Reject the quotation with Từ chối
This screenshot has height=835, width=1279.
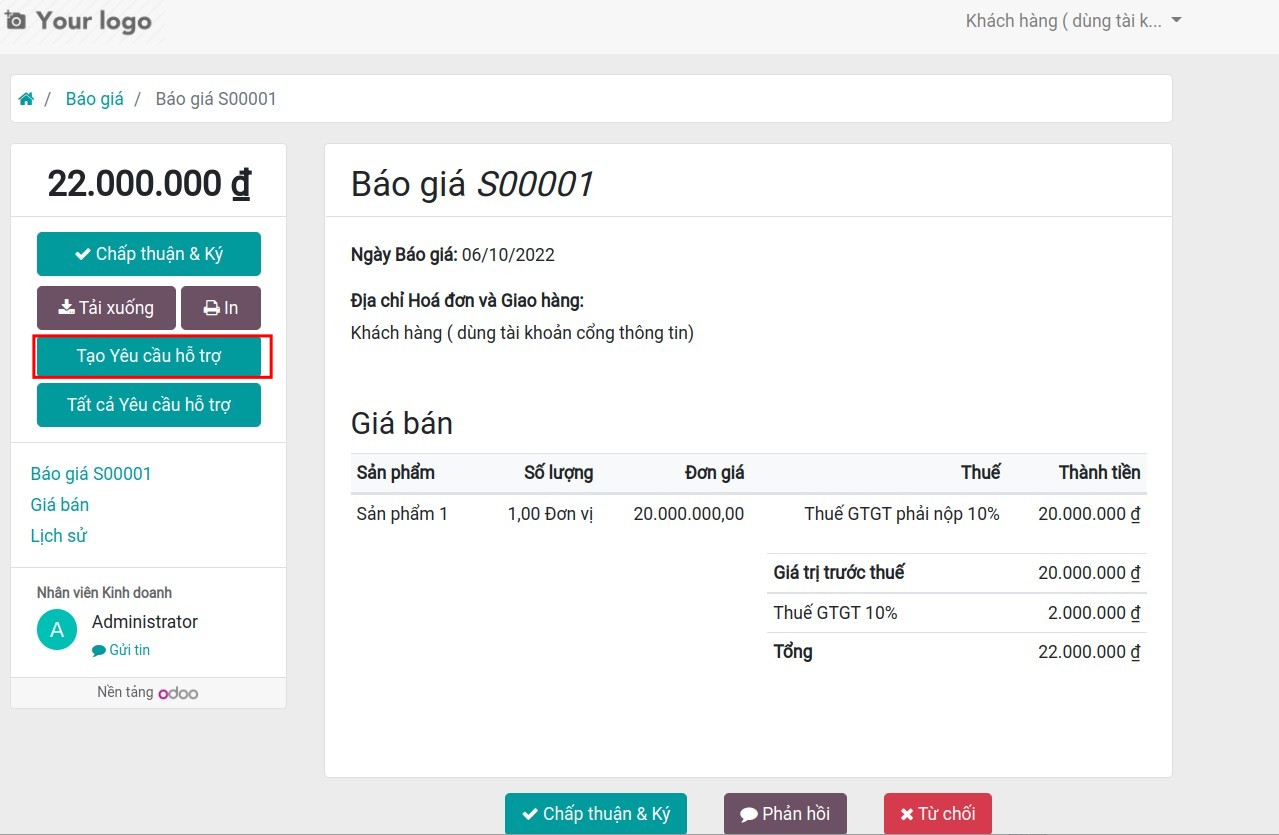(937, 814)
